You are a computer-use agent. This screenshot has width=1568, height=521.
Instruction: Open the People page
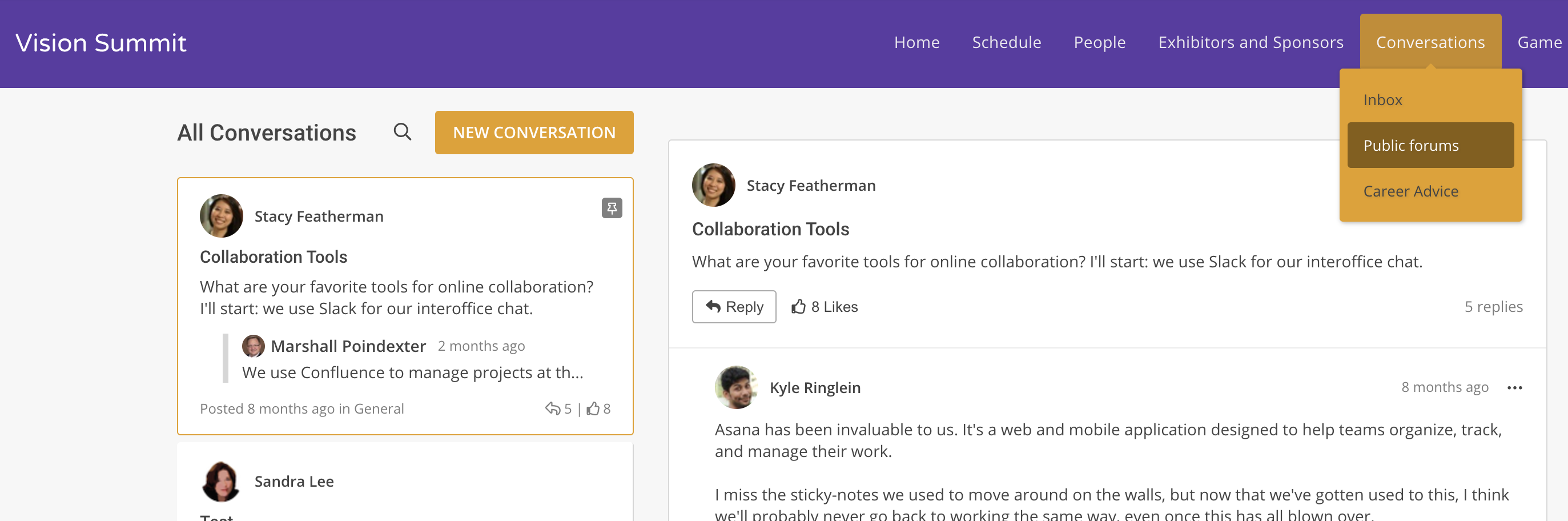(x=1099, y=42)
